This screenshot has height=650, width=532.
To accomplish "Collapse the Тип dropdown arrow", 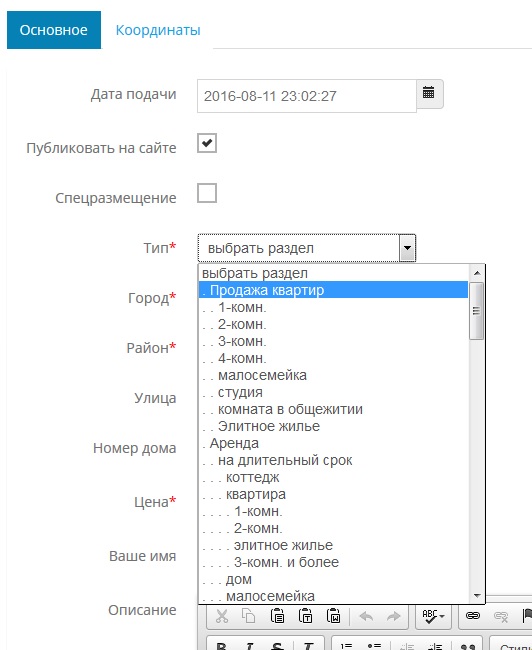I will (x=407, y=248).
